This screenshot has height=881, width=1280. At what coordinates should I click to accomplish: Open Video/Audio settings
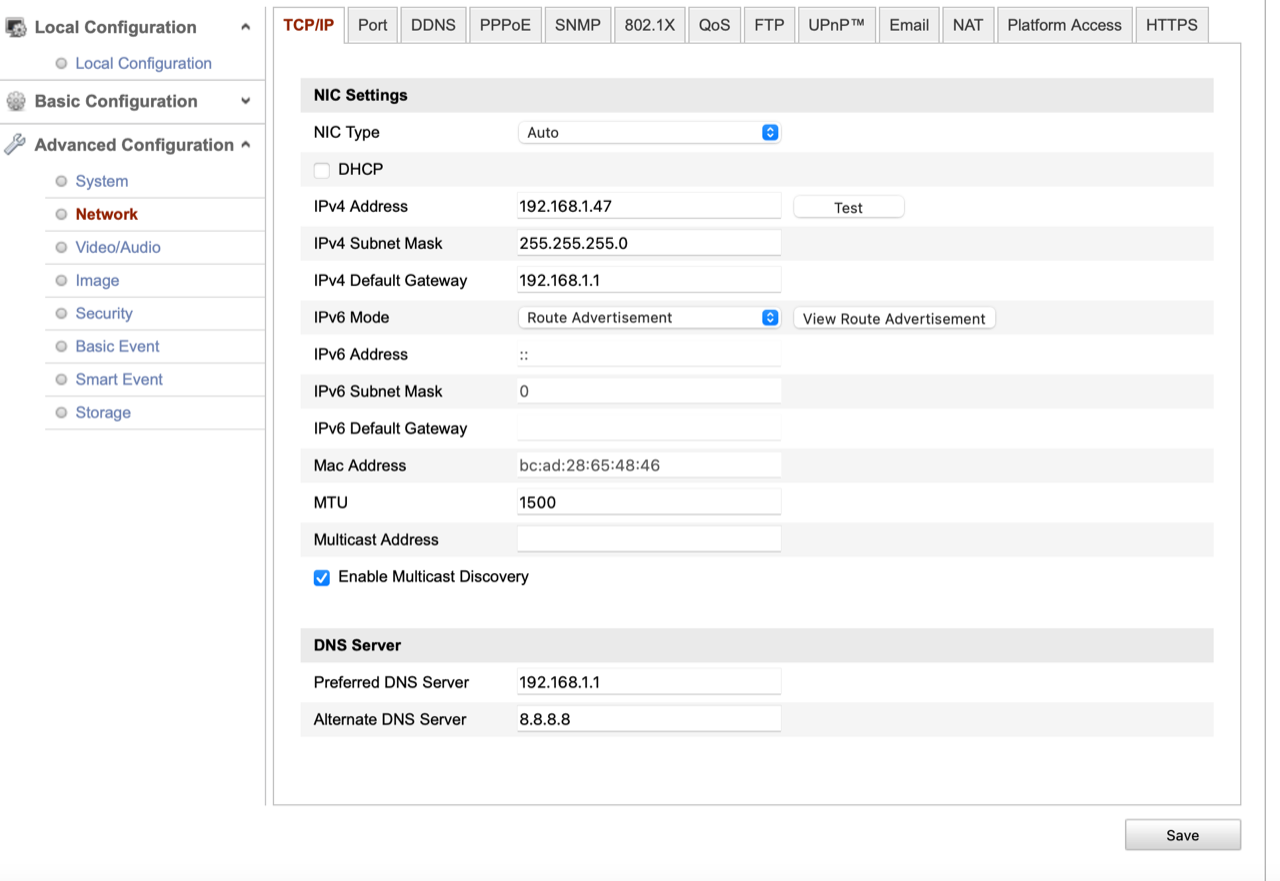pos(117,247)
